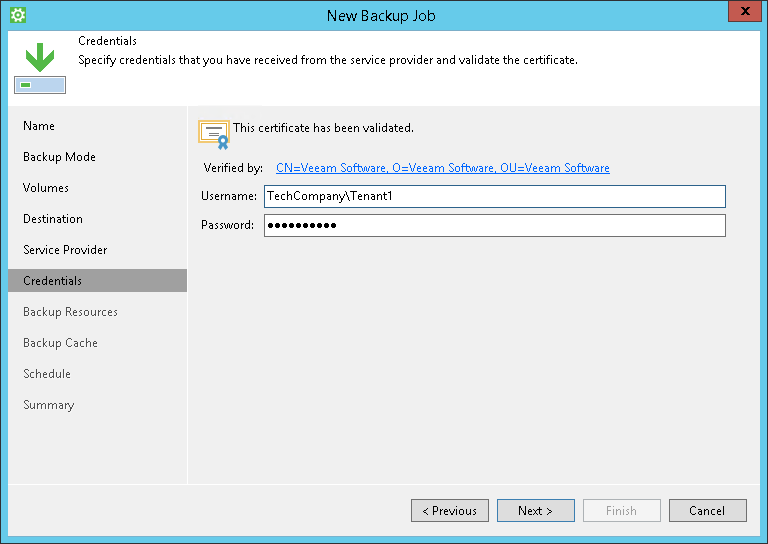Click the validated certificate icon
The height and width of the screenshot is (544, 768).
click(x=214, y=133)
